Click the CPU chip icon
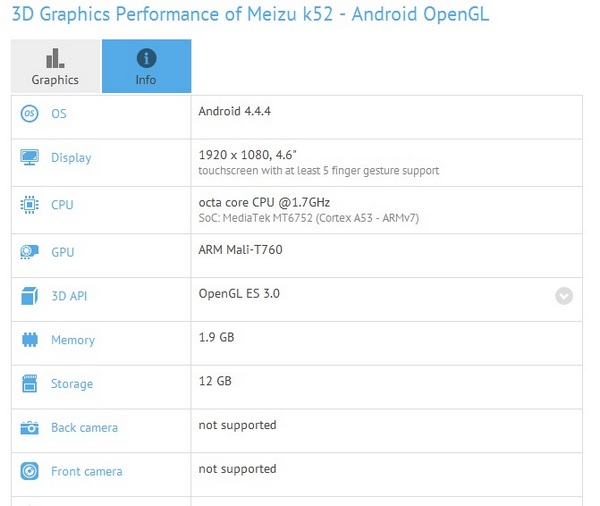This screenshot has width=600, height=506. coord(29,205)
